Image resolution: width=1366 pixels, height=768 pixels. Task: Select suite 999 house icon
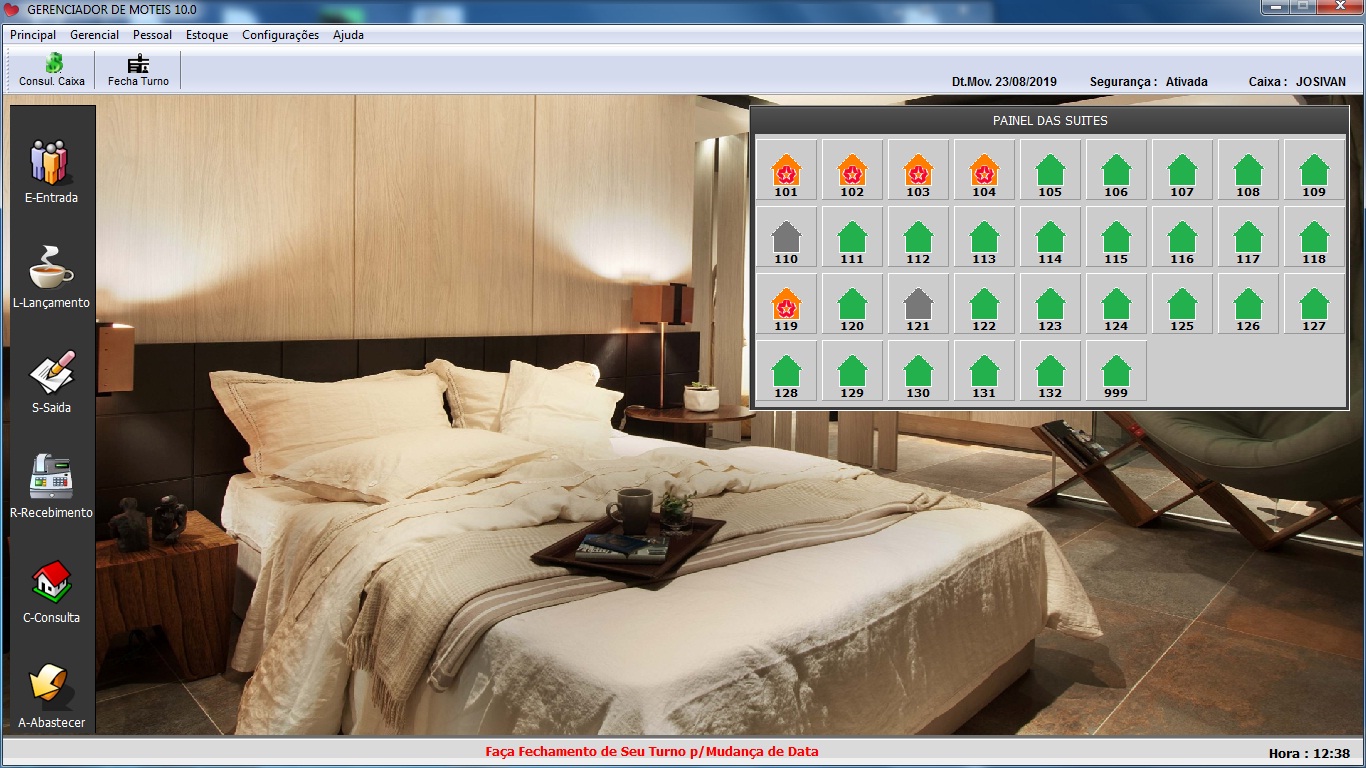(x=1116, y=371)
